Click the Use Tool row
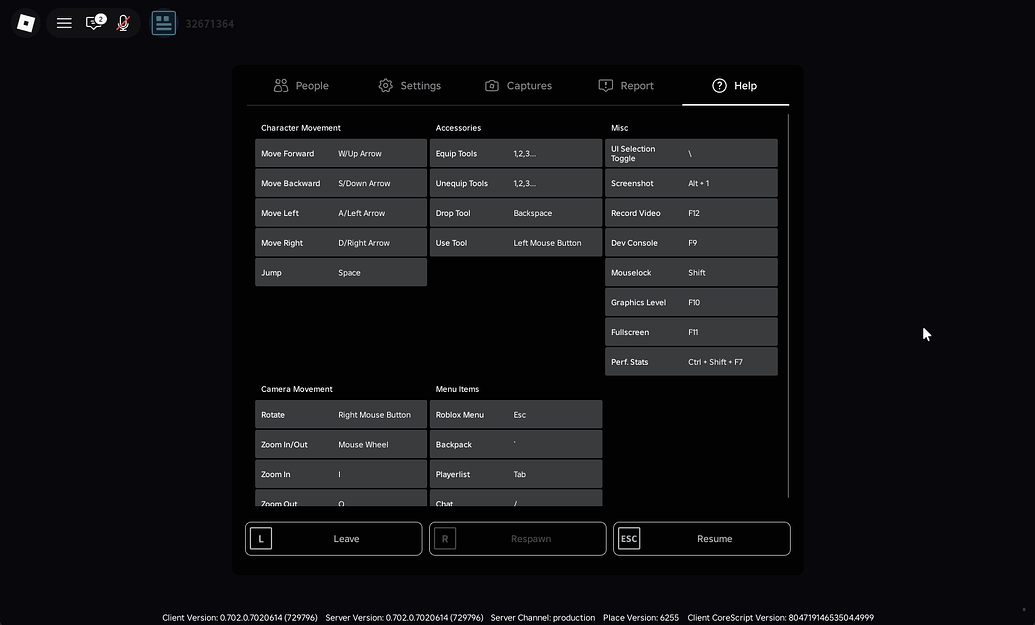1035x625 pixels. [516, 242]
